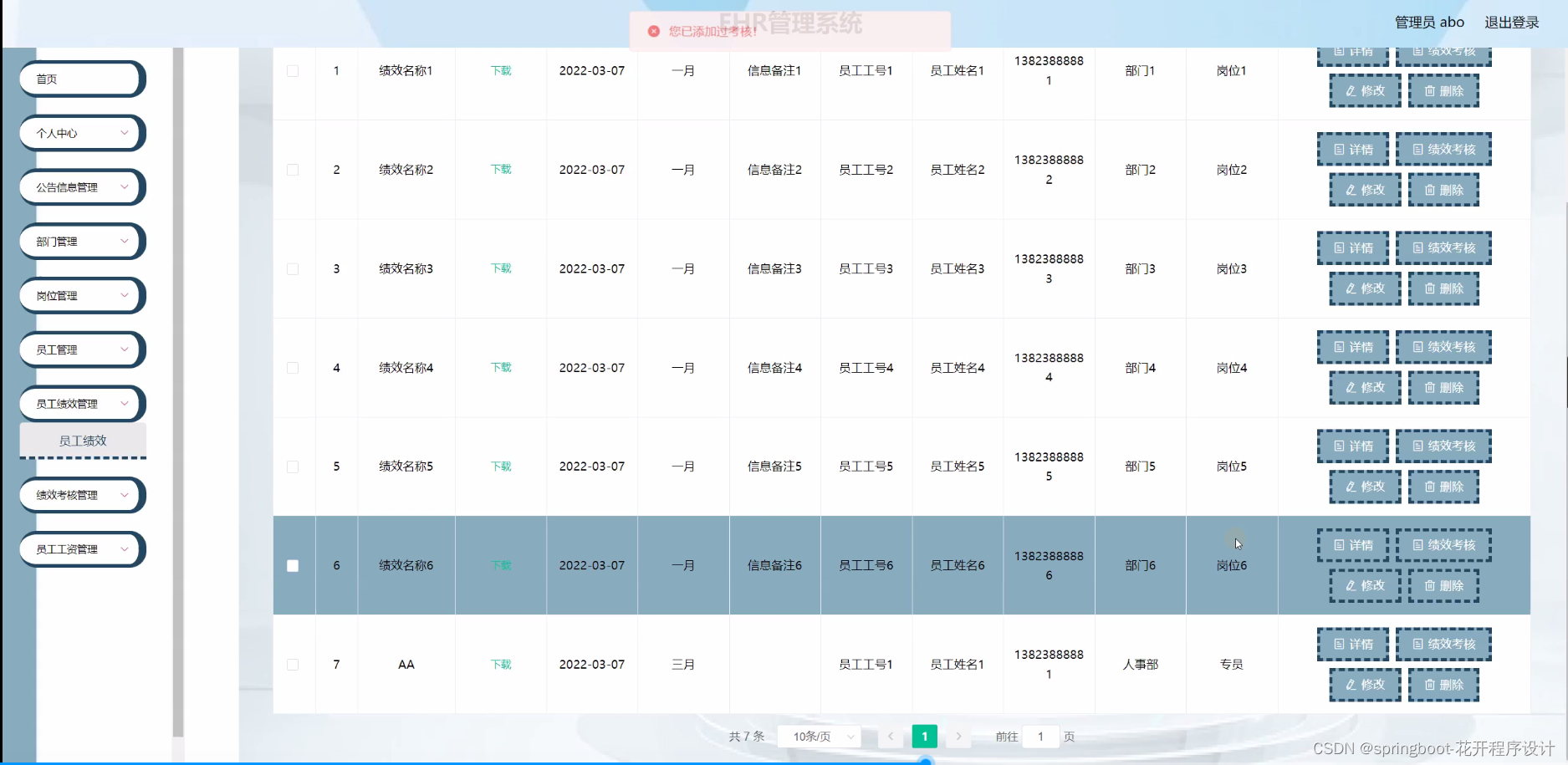The width and height of the screenshot is (1568, 765).
Task: Open 详情 for the AA record
Action: 1352,644
